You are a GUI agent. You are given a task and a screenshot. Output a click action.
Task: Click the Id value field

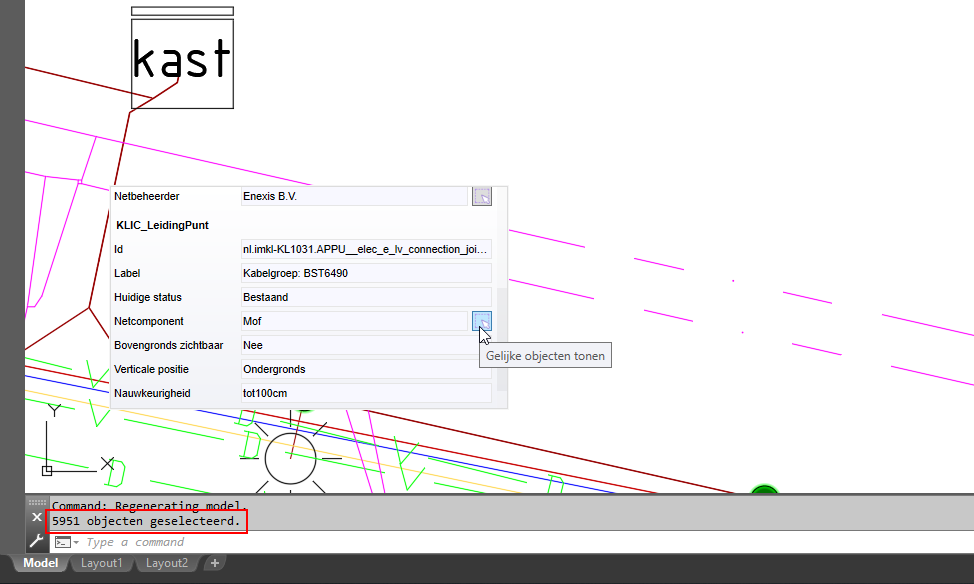(x=366, y=249)
